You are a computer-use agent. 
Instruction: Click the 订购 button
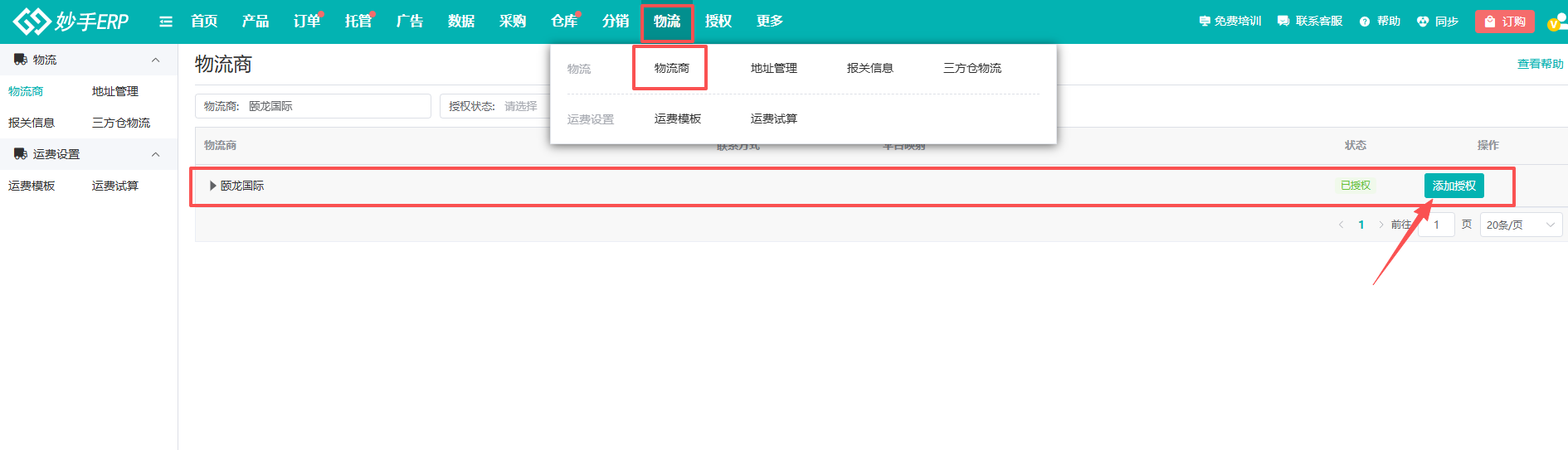(1505, 22)
